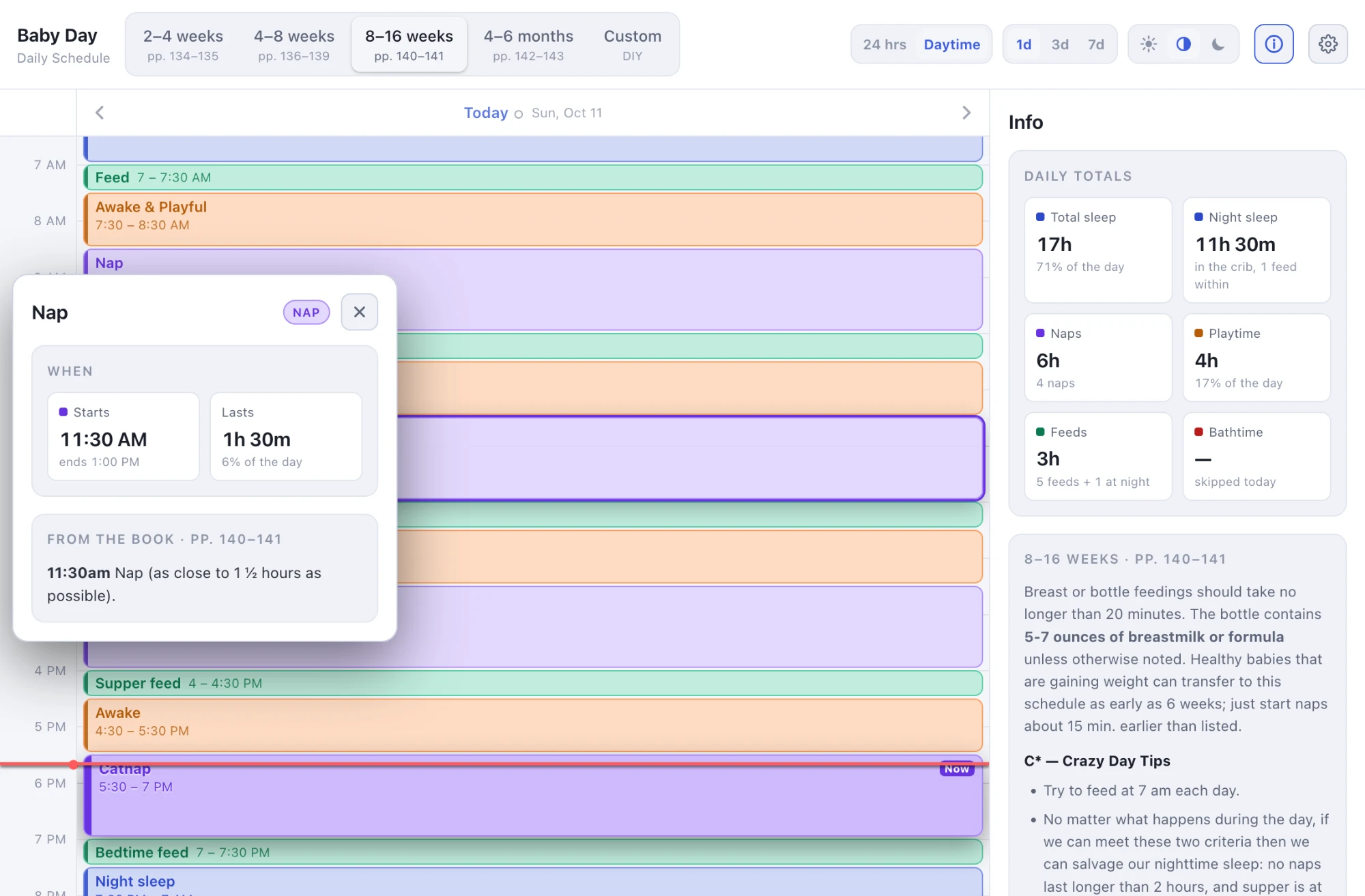Show 3d range
The image size is (1365, 896).
click(1060, 44)
